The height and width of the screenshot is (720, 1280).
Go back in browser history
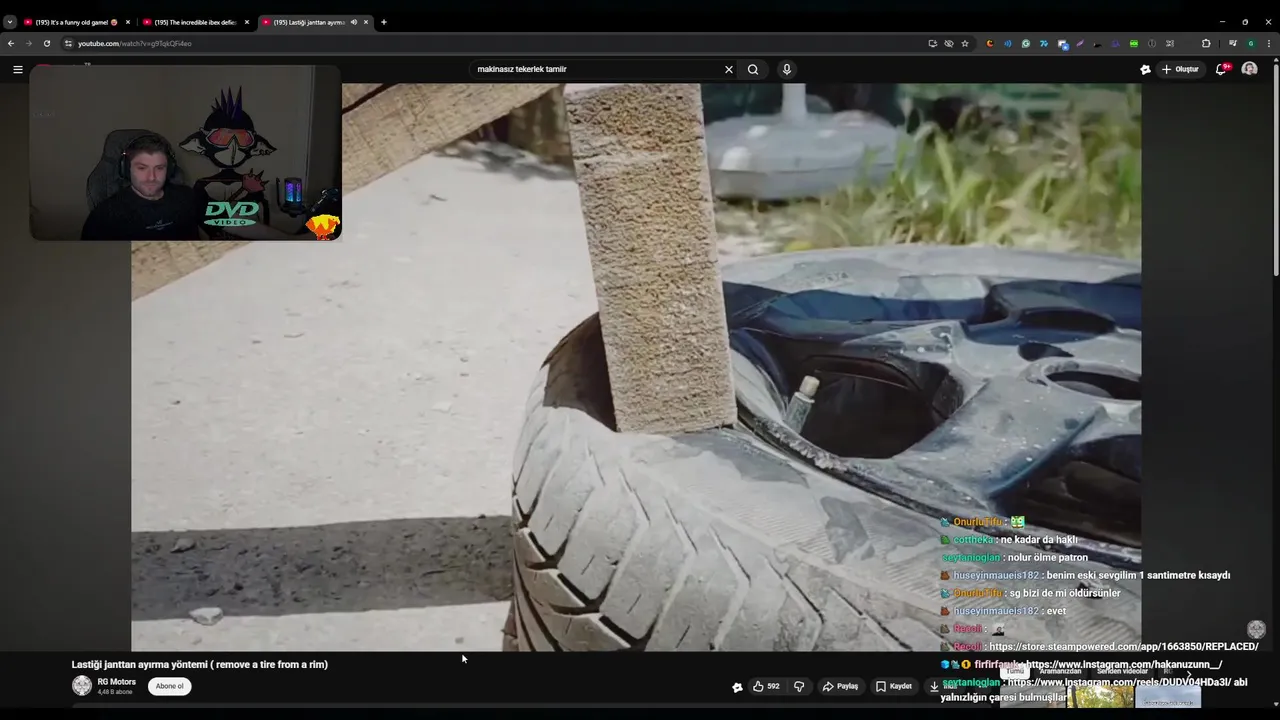pyautogui.click(x=11, y=43)
